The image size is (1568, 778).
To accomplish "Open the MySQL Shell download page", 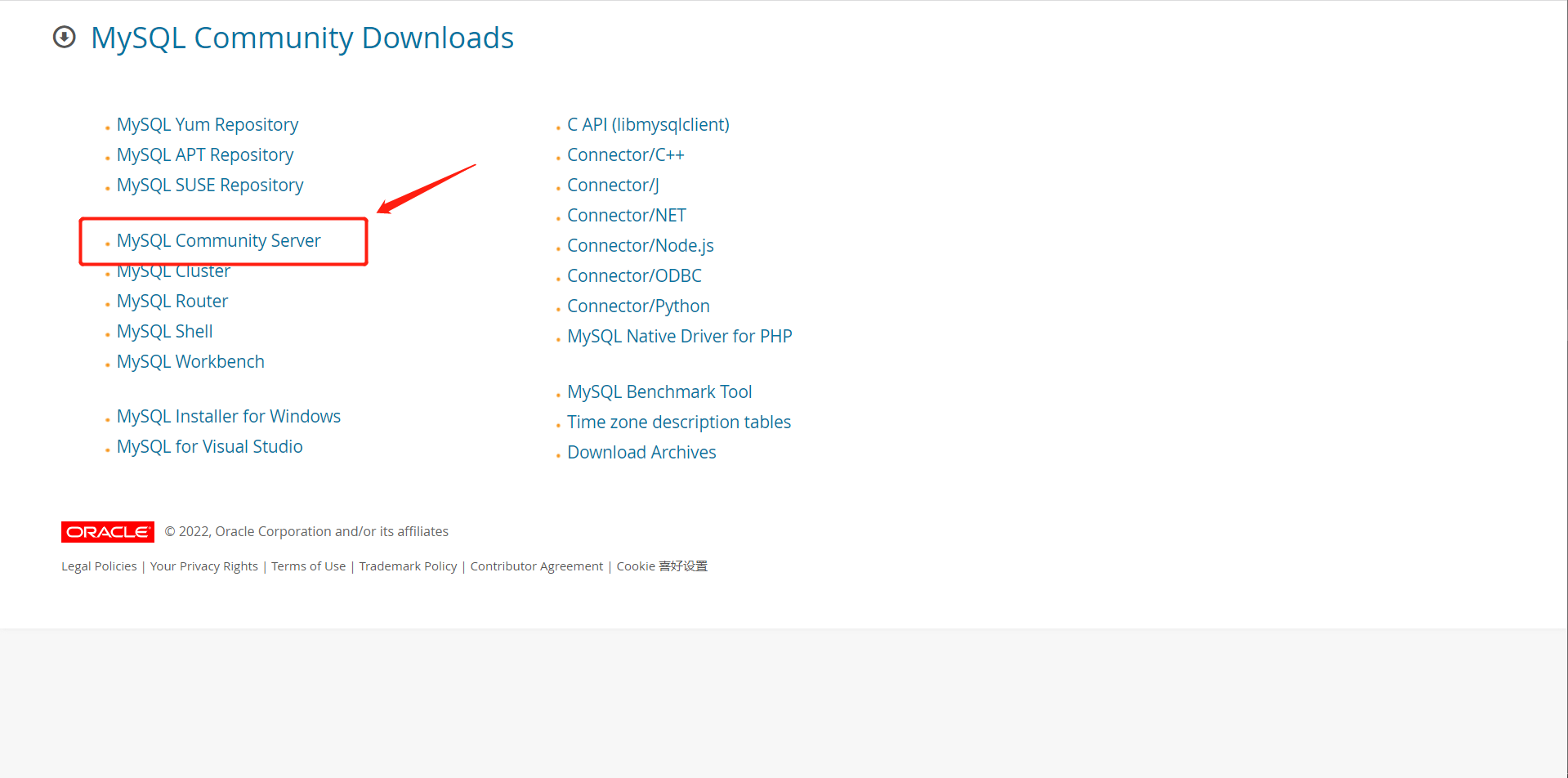I will 165,332.
